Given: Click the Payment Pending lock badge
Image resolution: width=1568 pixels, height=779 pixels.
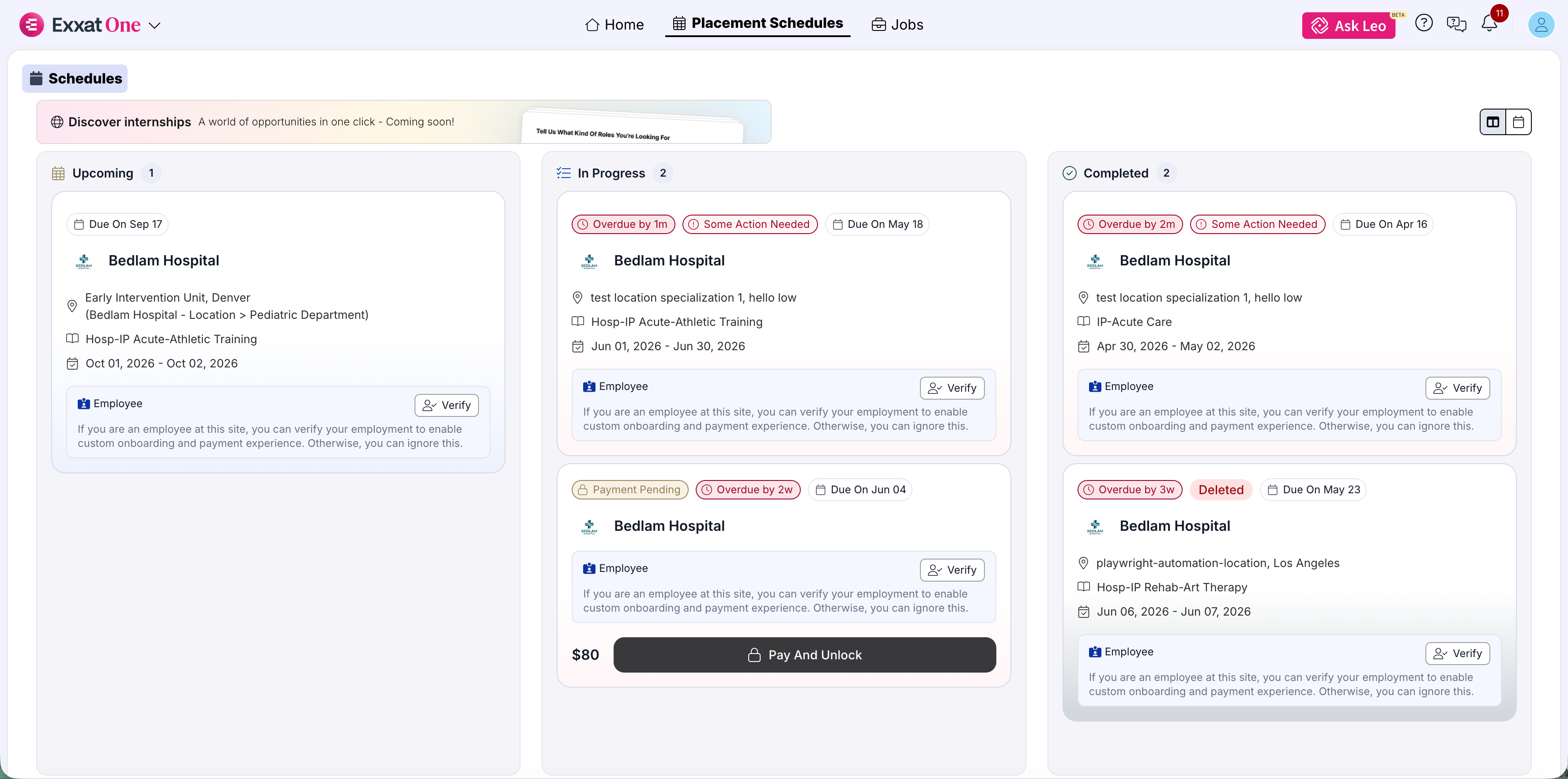Looking at the screenshot, I should (x=630, y=490).
